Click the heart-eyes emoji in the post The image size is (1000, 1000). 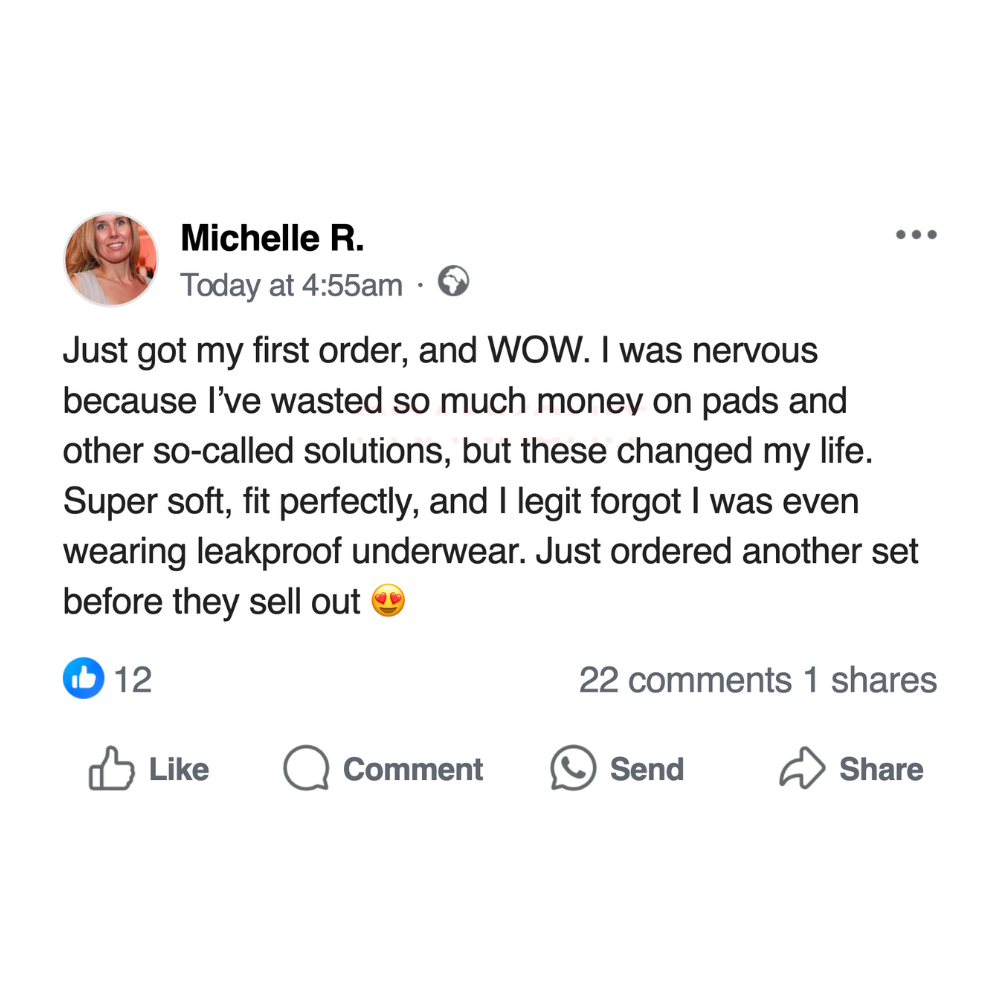388,602
